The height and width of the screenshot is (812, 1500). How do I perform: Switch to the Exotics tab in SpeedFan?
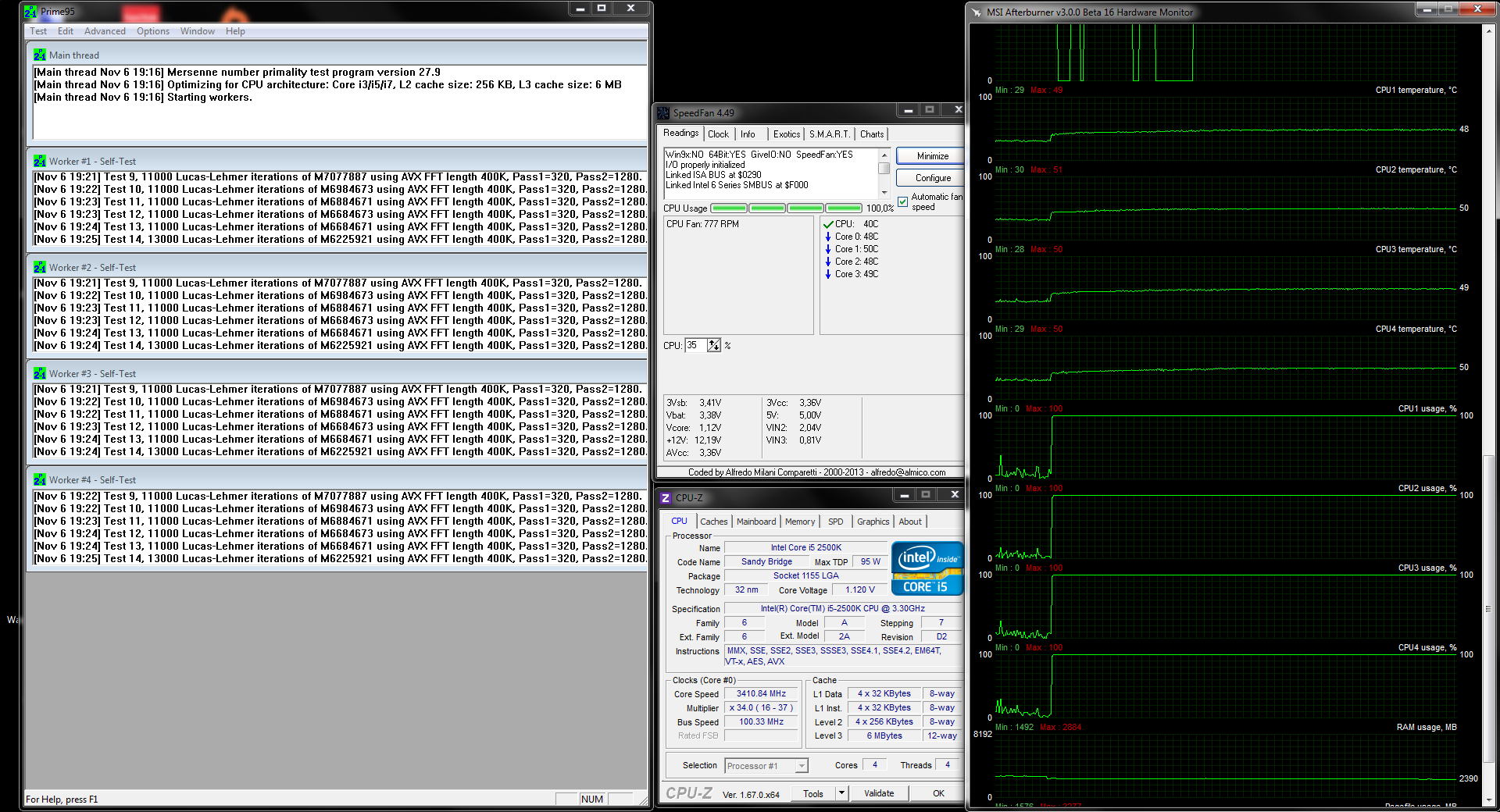tap(787, 134)
